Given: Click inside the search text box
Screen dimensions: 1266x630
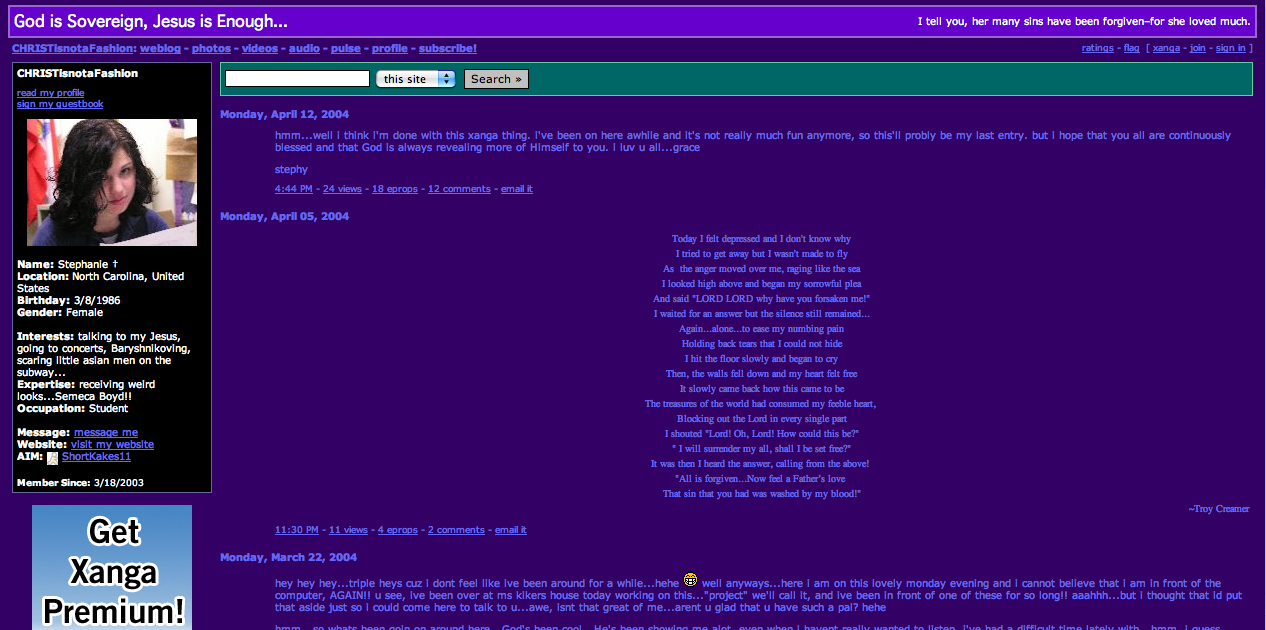Looking at the screenshot, I should pyautogui.click(x=296, y=77).
